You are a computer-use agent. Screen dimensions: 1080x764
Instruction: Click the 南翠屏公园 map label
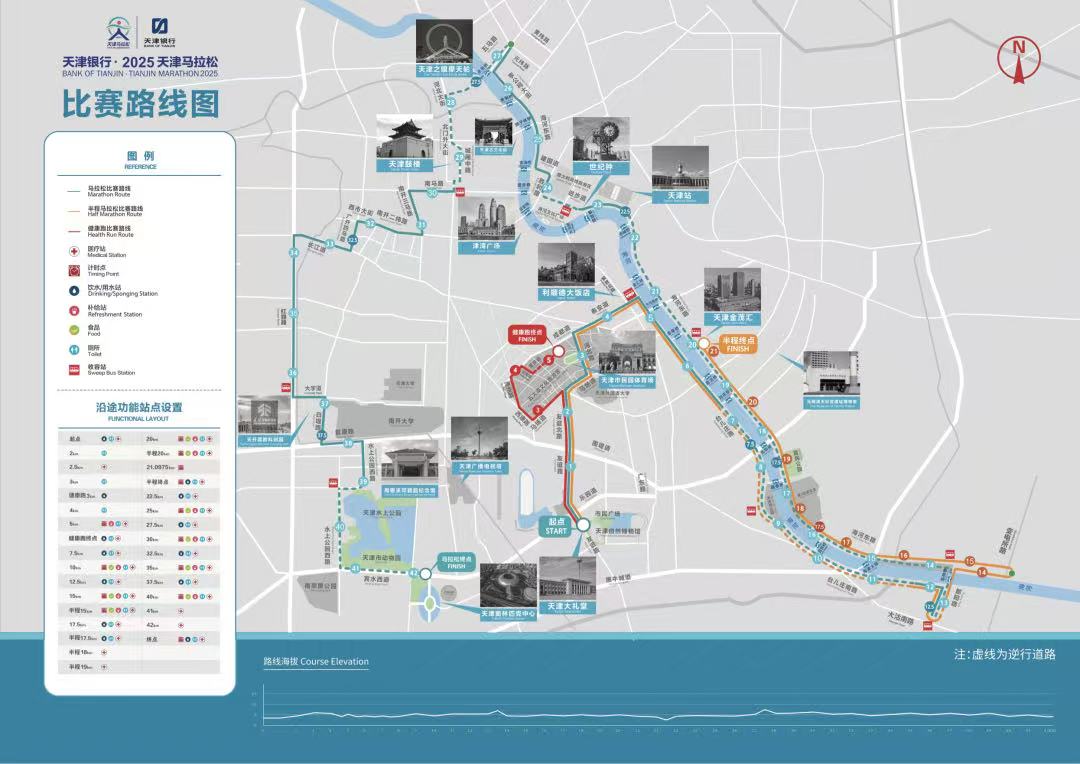(320, 586)
